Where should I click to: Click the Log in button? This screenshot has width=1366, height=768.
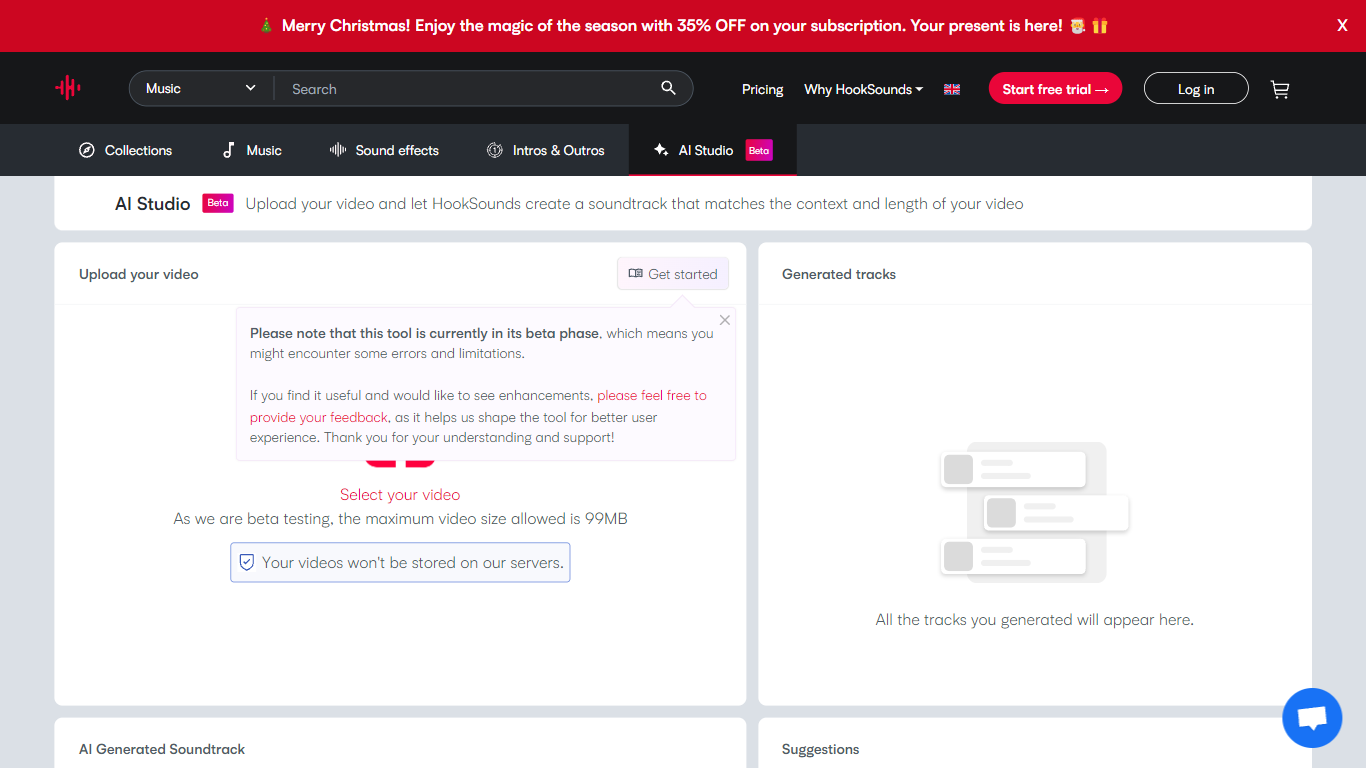coord(1196,88)
